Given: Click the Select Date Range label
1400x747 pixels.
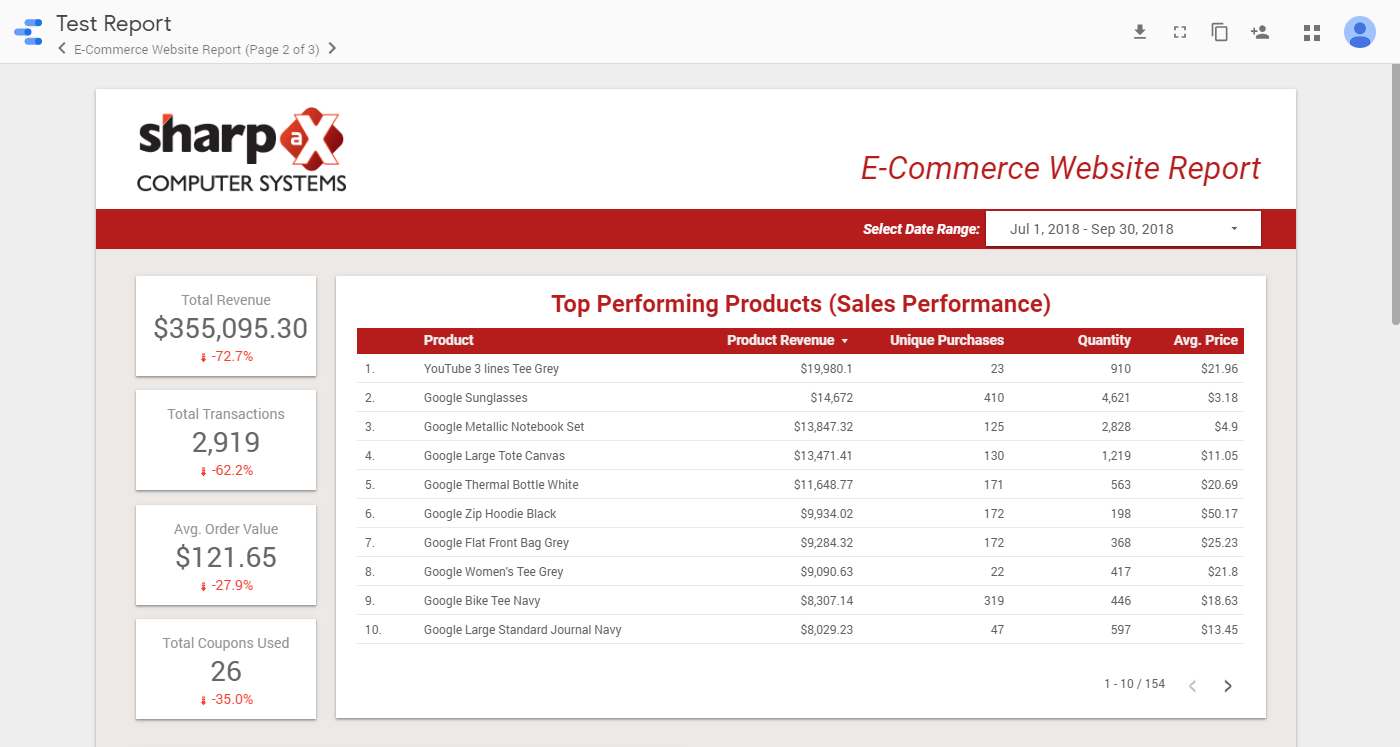Looking at the screenshot, I should point(921,229).
